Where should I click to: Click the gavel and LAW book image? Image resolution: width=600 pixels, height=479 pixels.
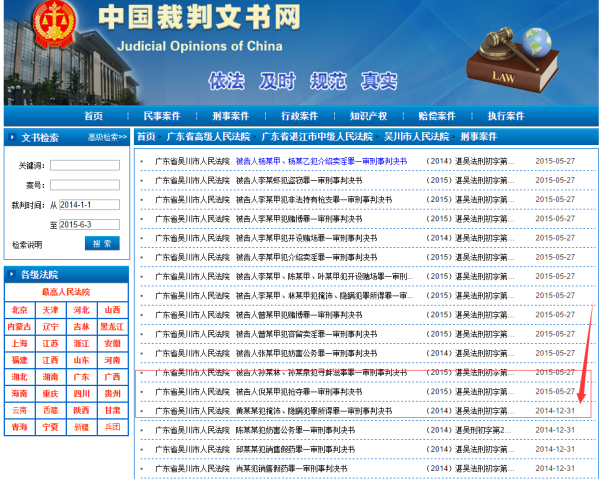(512, 59)
